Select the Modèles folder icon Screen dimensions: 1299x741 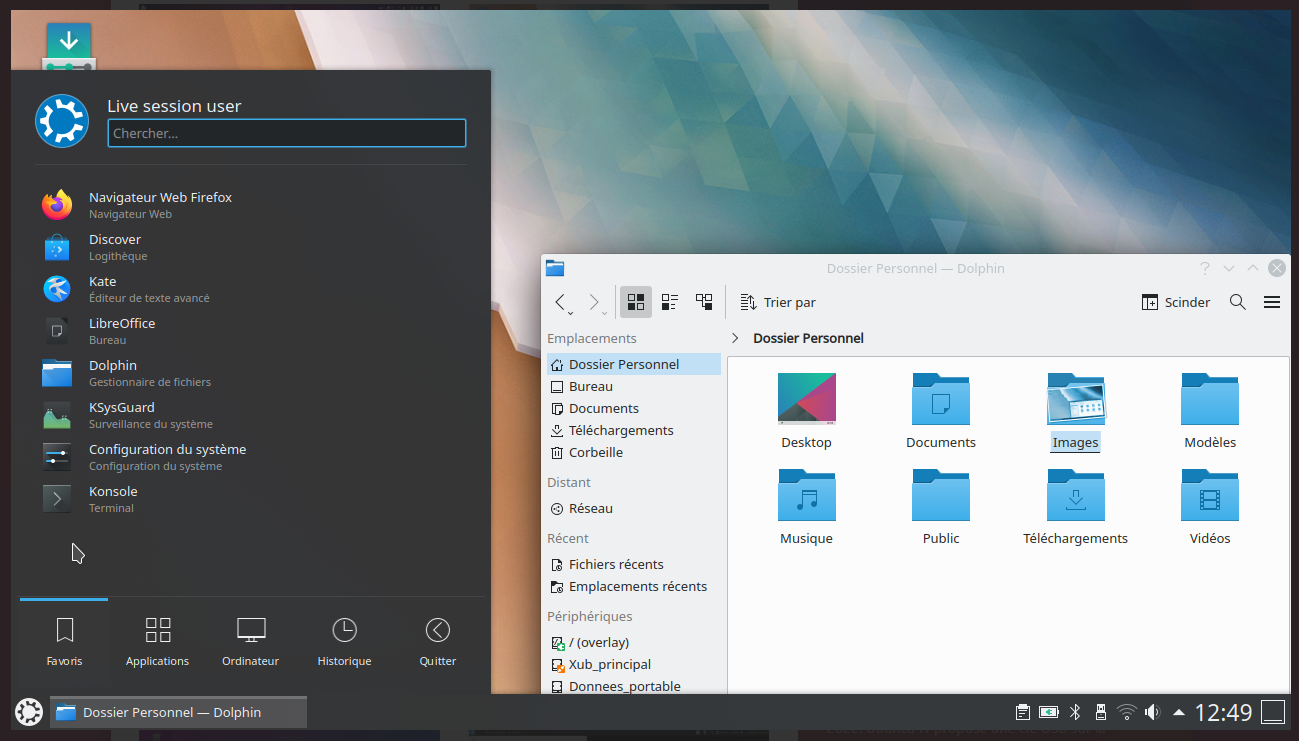click(x=1210, y=398)
